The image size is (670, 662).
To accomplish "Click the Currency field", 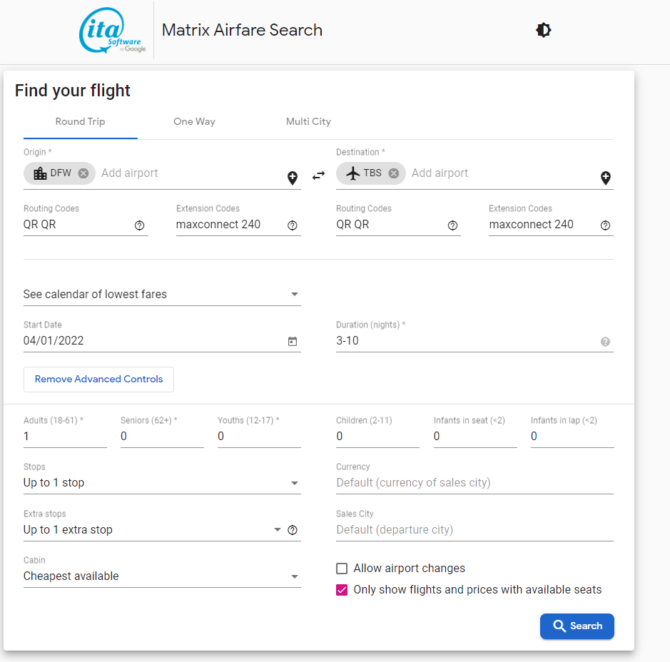I will (475, 483).
